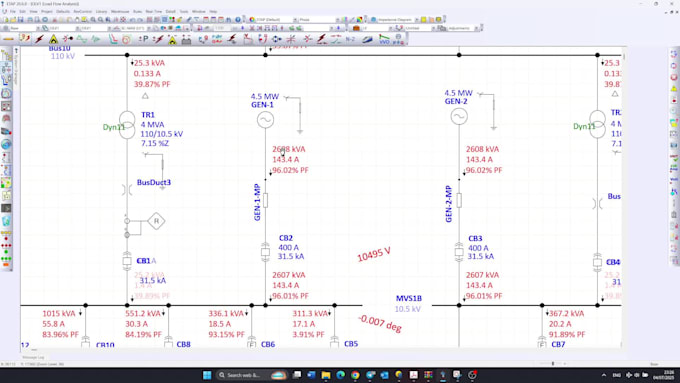Click the 1015 kVA feeder flow value
Image resolution: width=680 pixels, height=383 pixels.
click(59, 313)
